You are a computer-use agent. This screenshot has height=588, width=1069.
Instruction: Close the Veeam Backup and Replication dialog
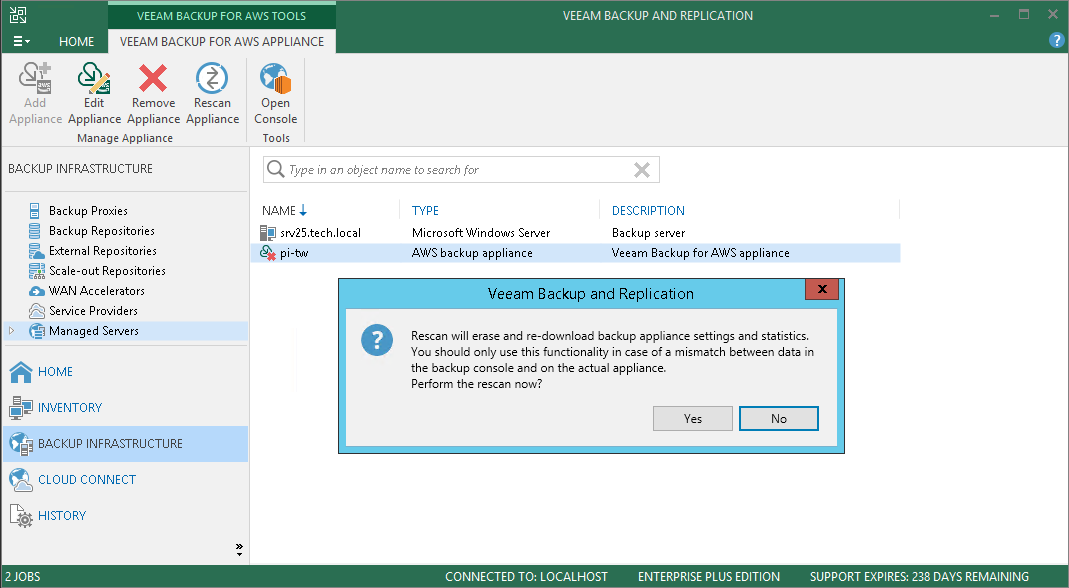point(822,289)
